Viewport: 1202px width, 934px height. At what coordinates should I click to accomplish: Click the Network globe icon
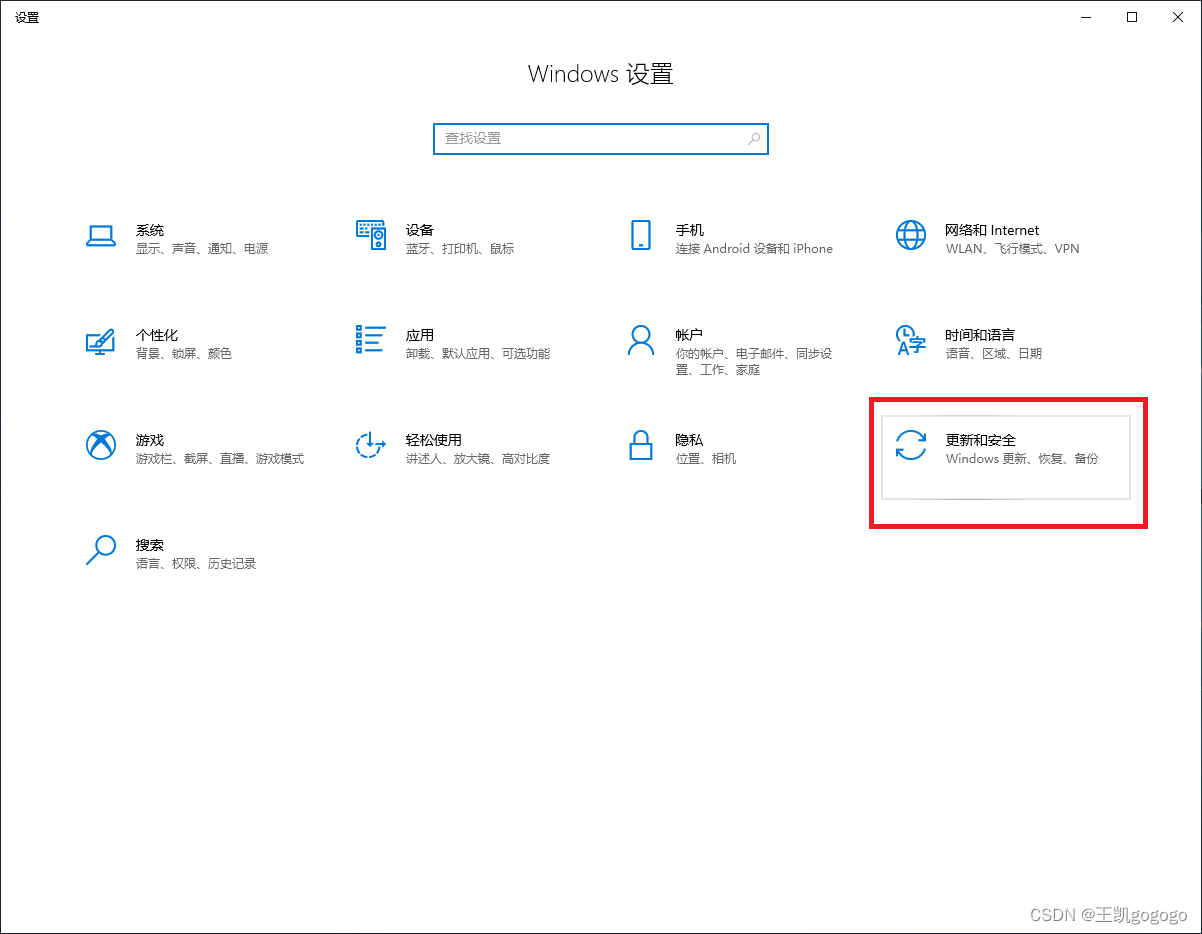911,235
